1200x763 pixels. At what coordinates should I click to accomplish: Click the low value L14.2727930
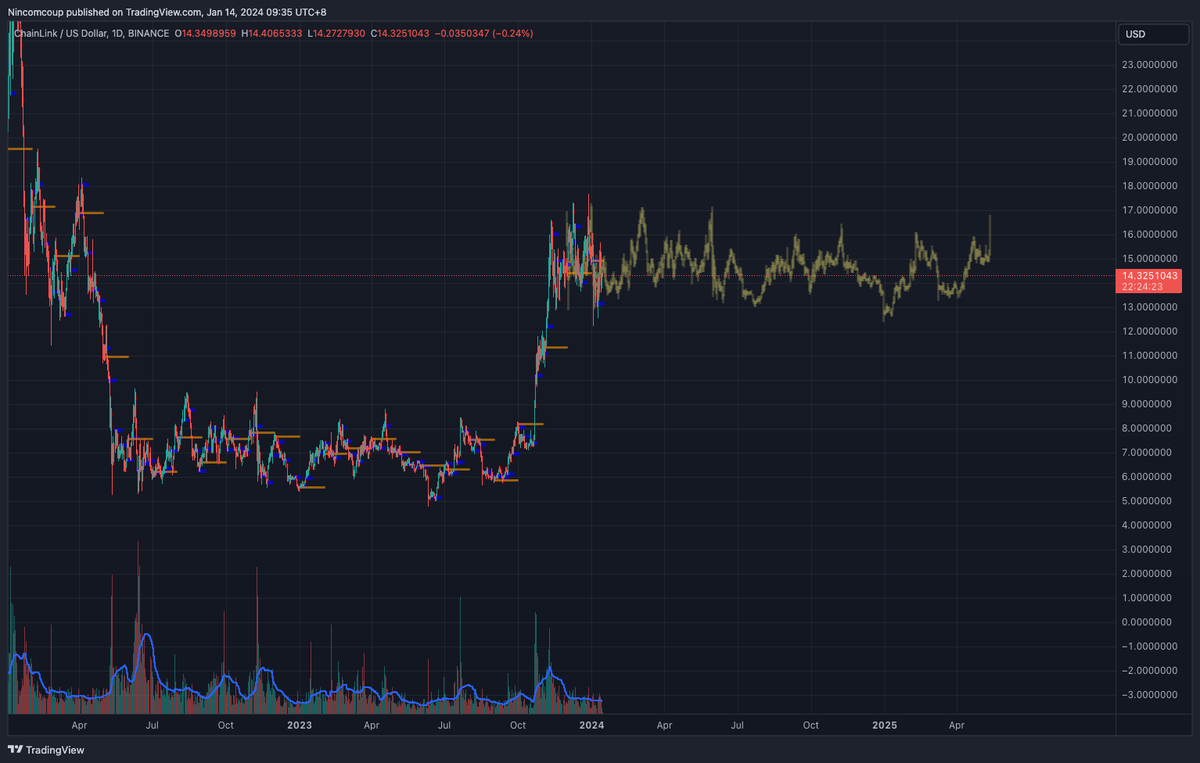[337, 34]
